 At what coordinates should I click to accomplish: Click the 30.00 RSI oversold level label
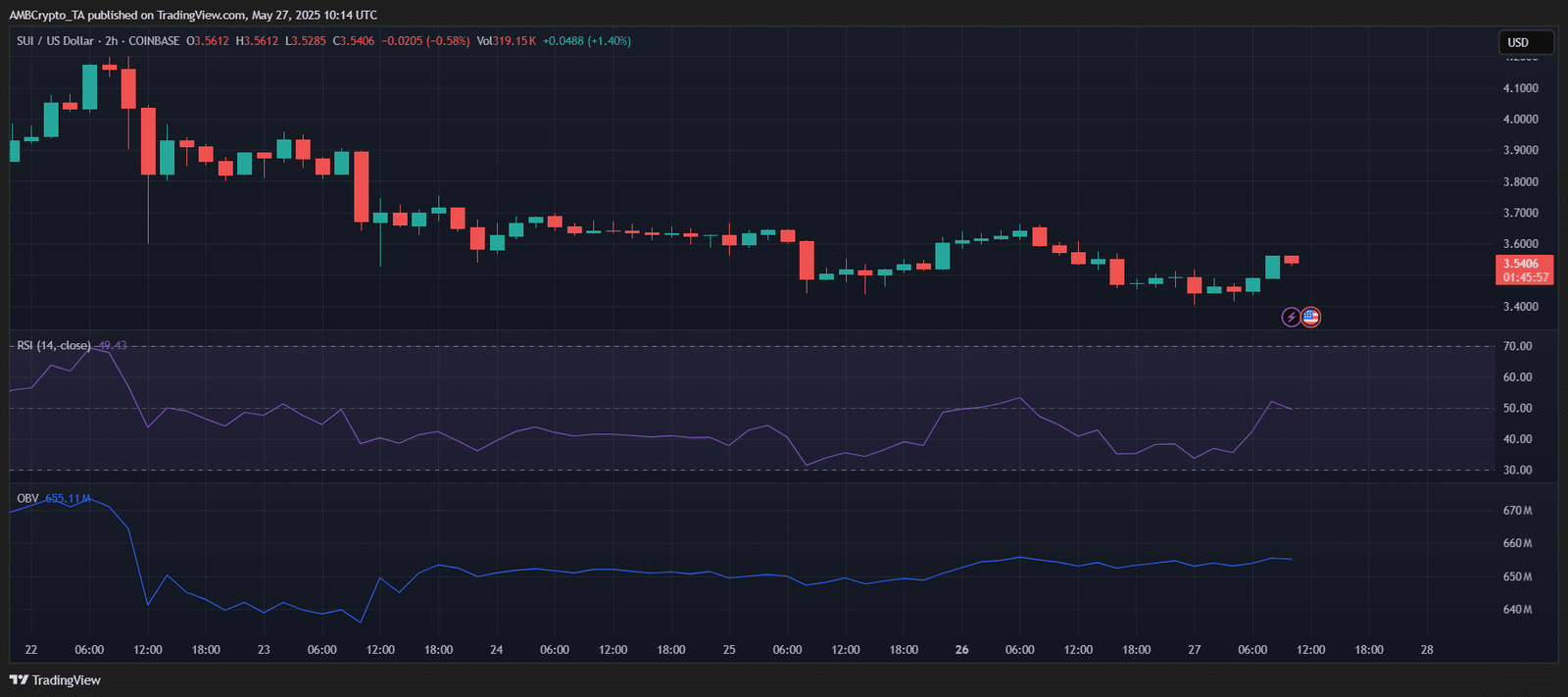click(x=1517, y=471)
